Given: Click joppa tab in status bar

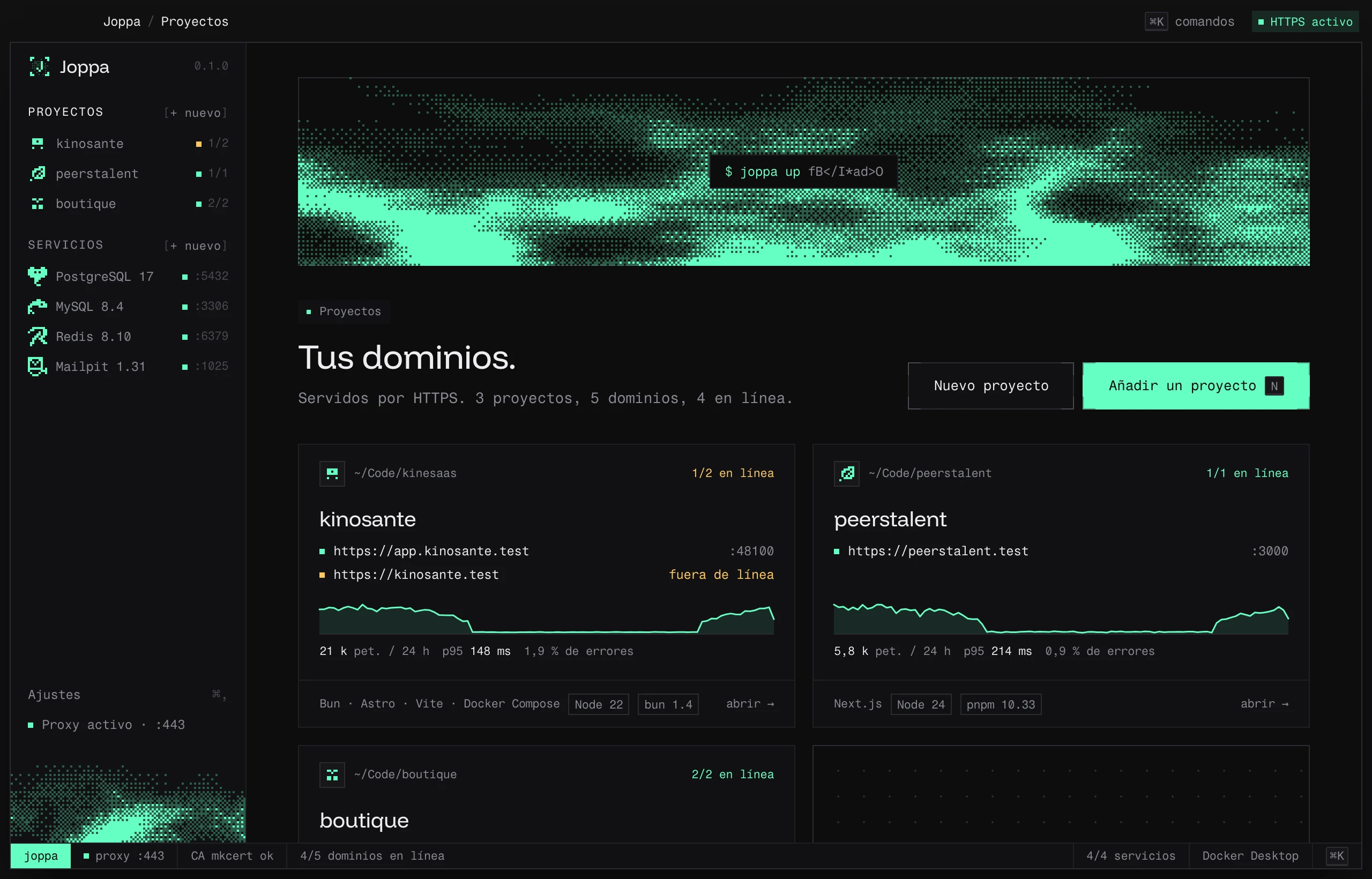Looking at the screenshot, I should pos(41,855).
